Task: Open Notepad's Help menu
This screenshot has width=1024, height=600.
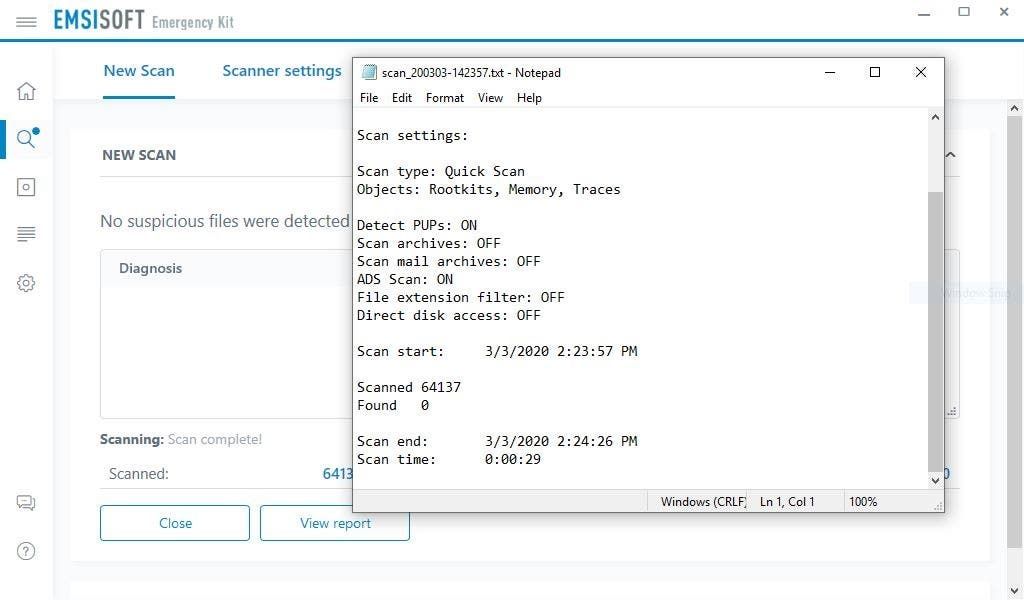Action: point(529,98)
